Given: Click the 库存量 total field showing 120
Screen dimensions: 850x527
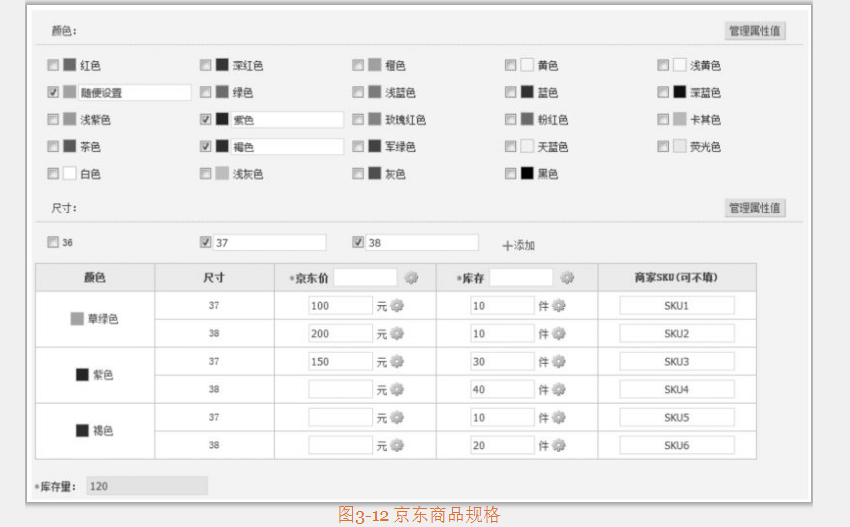Looking at the screenshot, I should pyautogui.click(x=146, y=486).
